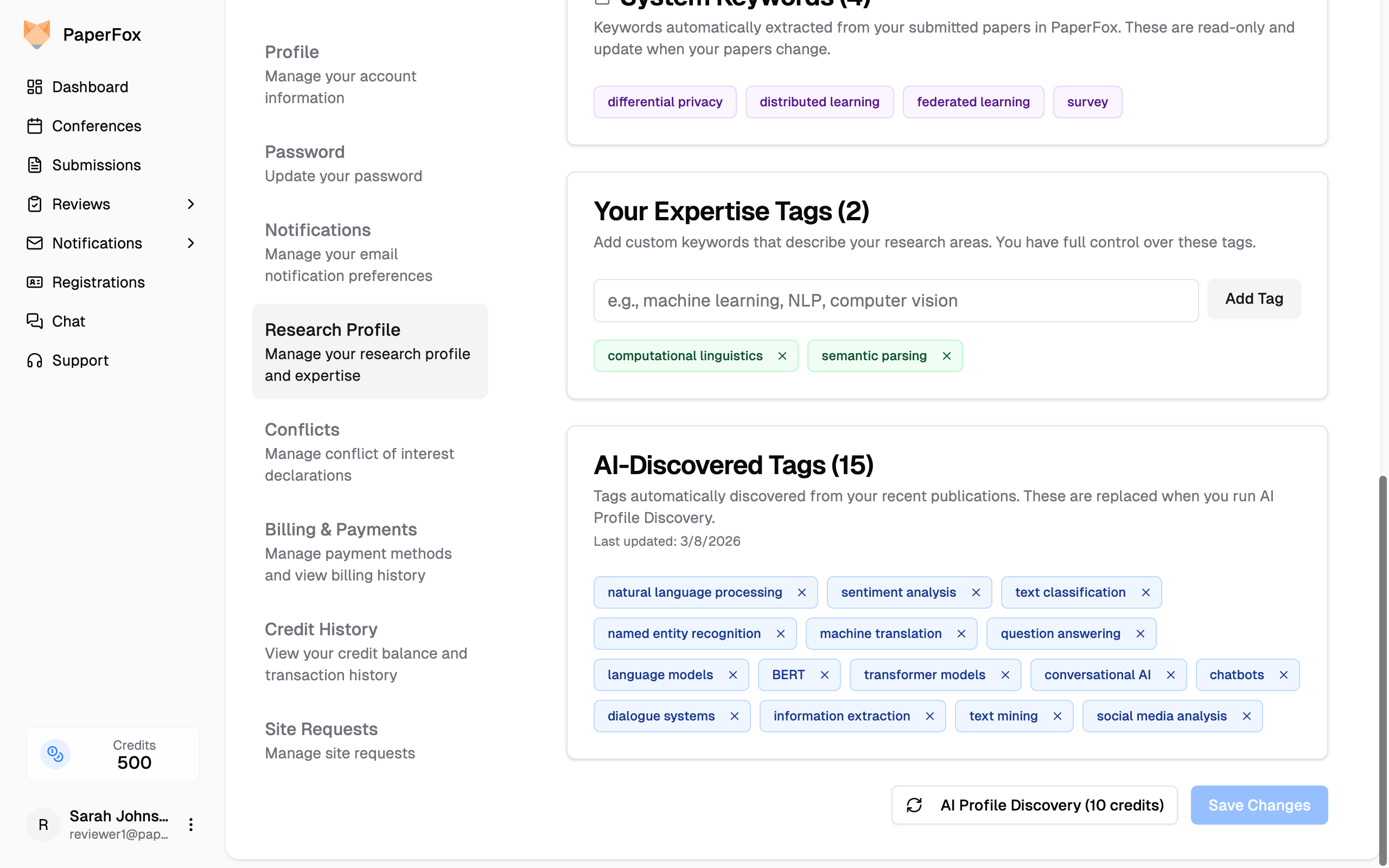Screen dimensions: 1389x868
Task: Run AI Profile Discovery for 10 credits
Action: coord(1034,805)
